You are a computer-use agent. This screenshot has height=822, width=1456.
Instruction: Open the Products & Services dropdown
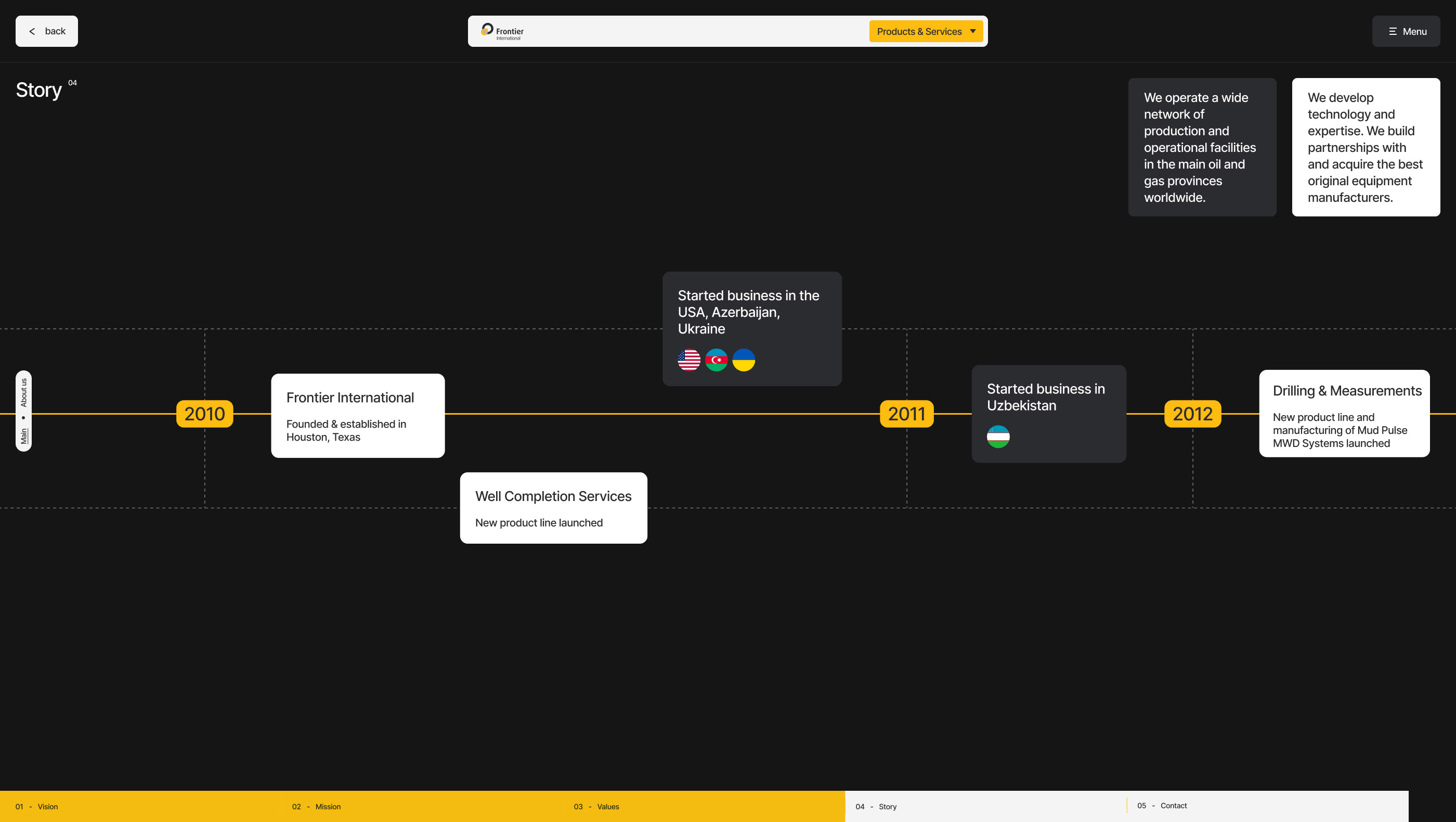tap(919, 32)
